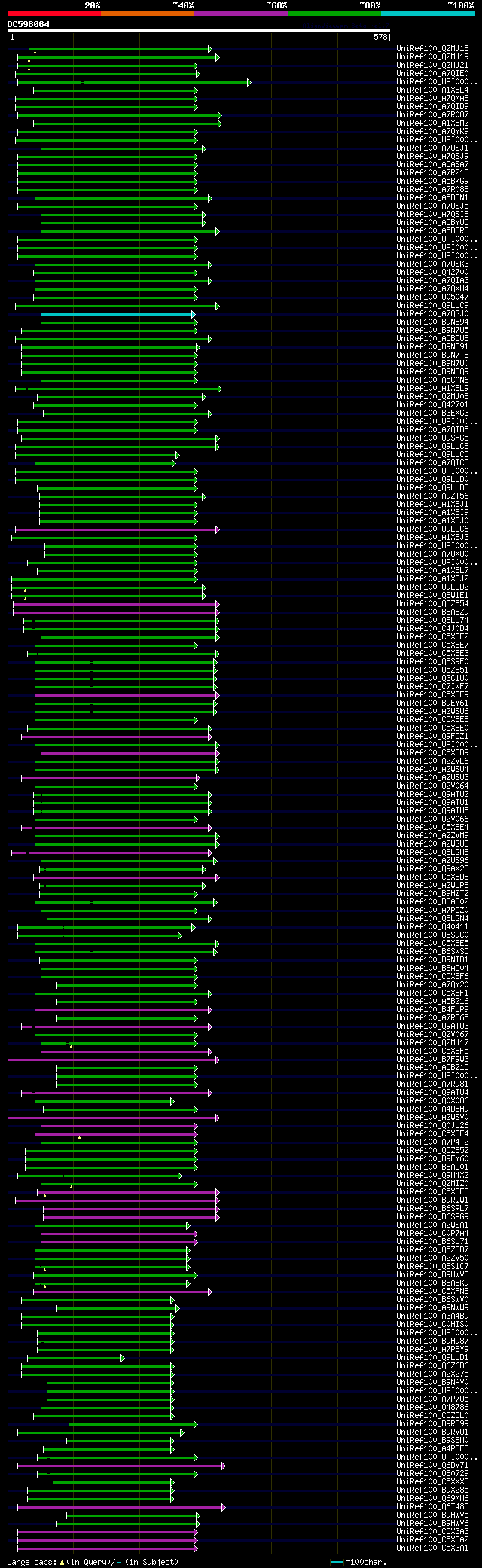Select the UniRef100_C5XFN8 label
The height and width of the screenshot is (1568, 482).
point(432,1292)
